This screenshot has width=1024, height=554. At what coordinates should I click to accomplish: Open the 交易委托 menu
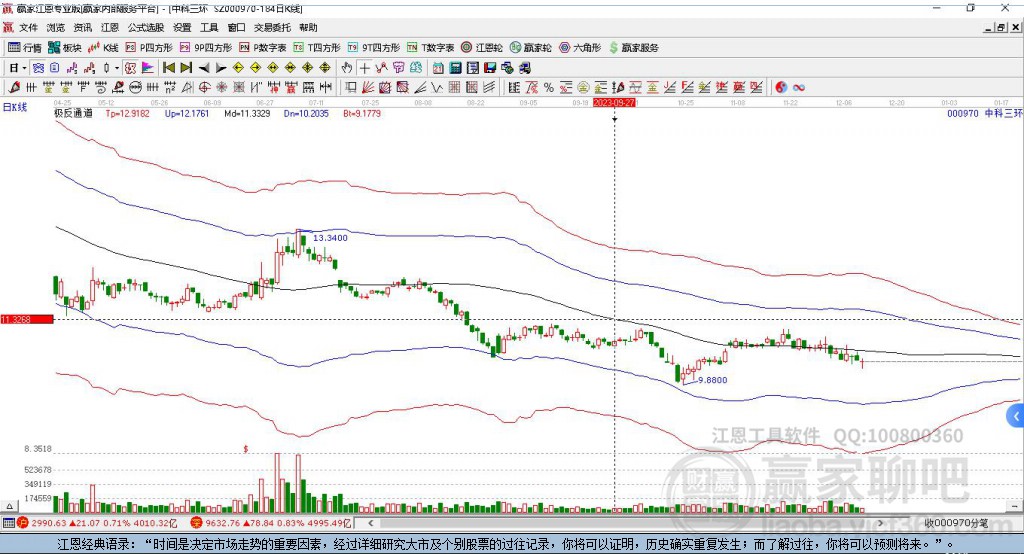(x=272, y=27)
